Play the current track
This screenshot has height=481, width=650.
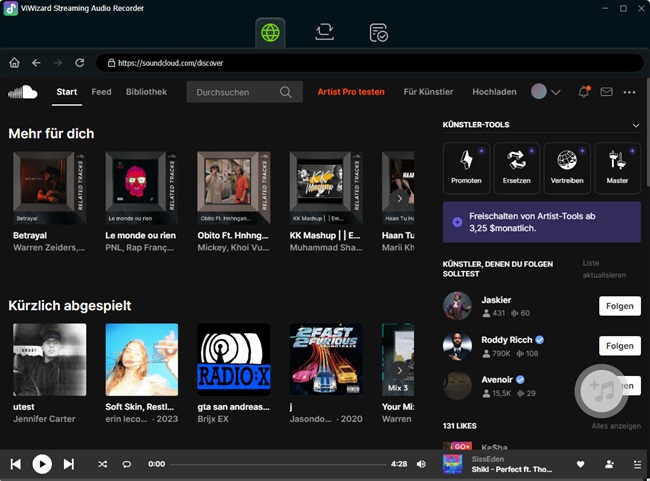tap(42, 464)
